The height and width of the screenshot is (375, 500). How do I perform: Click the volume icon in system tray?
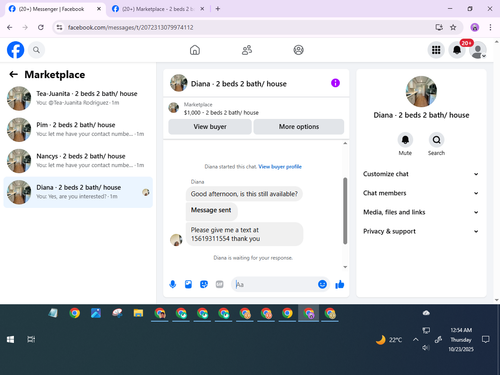point(425,348)
